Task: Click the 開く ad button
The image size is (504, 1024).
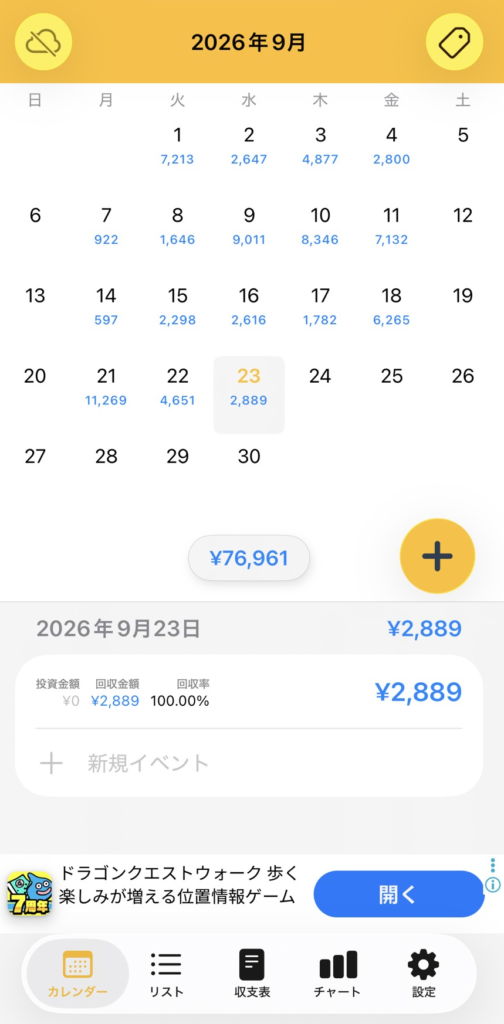Action: [x=399, y=894]
